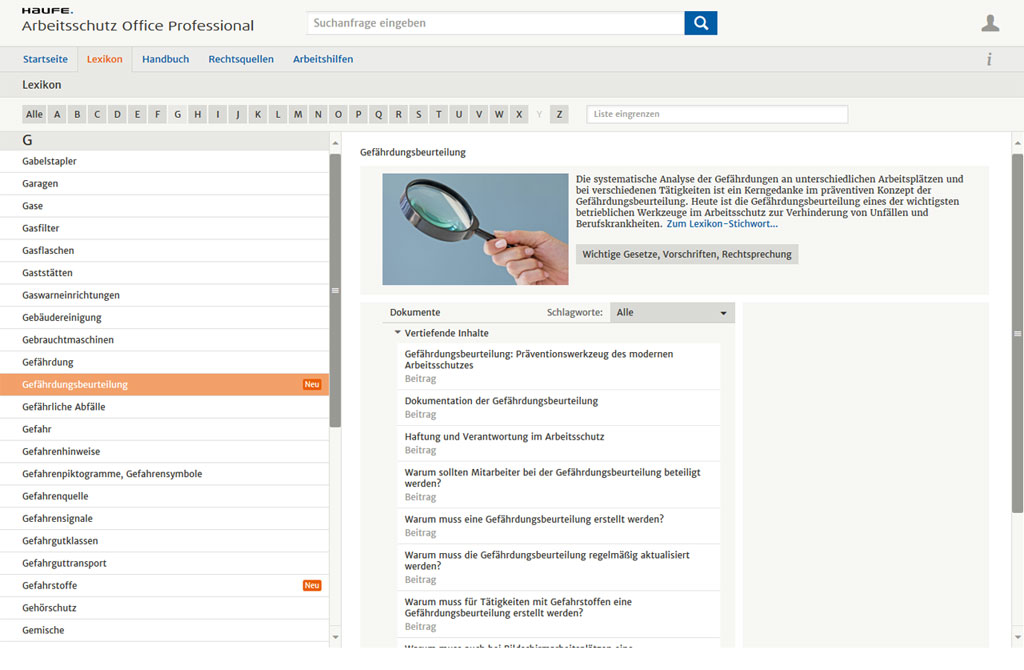Open 'Warum muss eine Gefährdungsbeurteilung erstellt werden?'

[x=558, y=526]
